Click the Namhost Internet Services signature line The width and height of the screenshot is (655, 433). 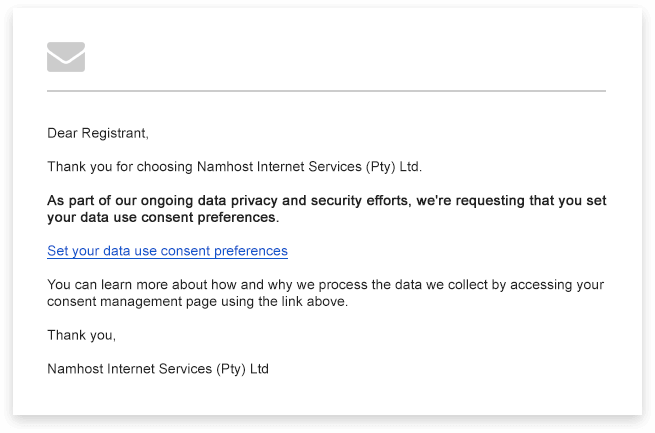[158, 369]
